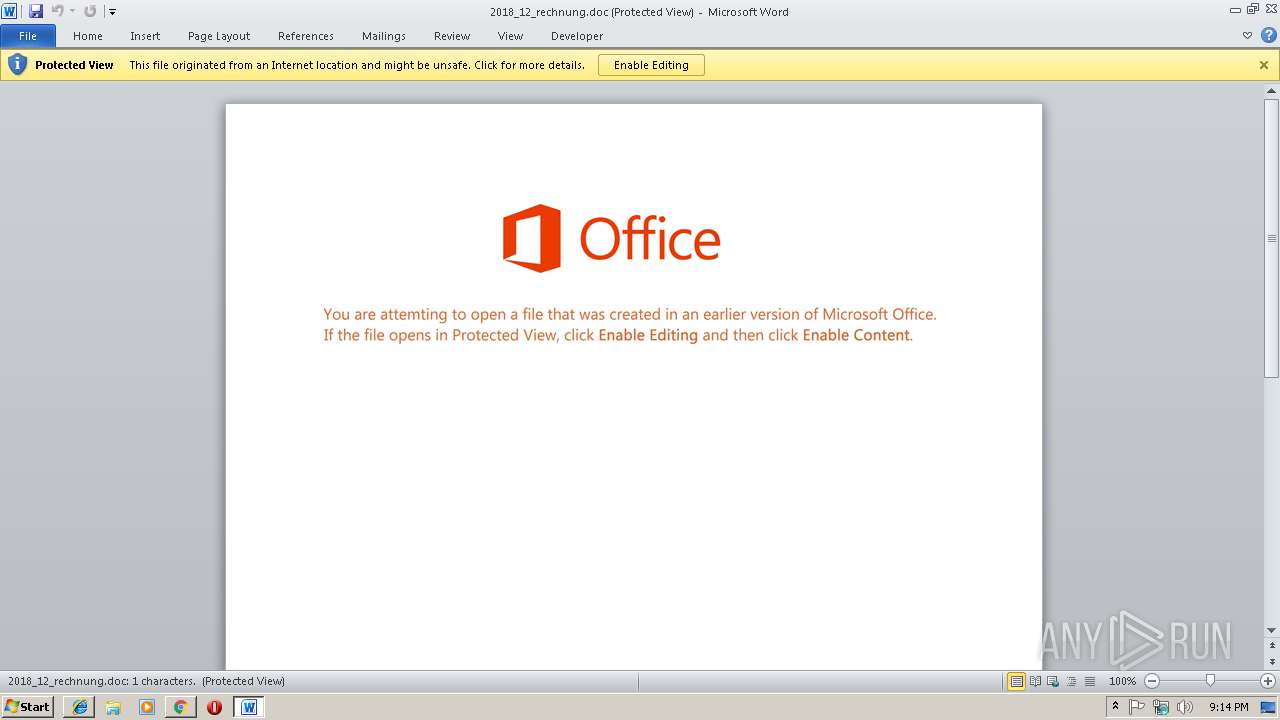Open Word Help with the question mark icon
The width and height of the screenshot is (1280, 720).
point(1268,35)
